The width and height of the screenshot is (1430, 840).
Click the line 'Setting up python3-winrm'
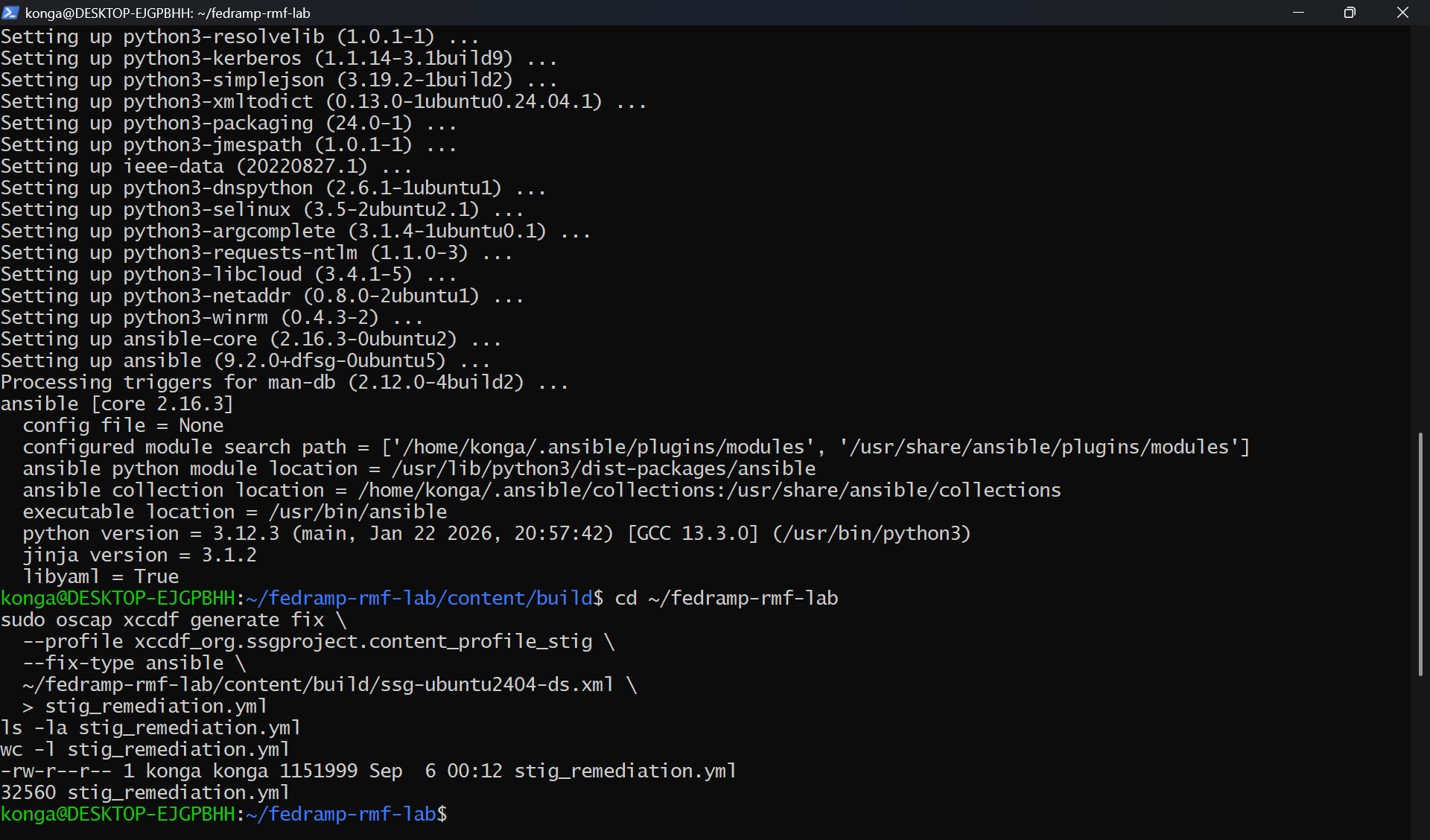click(212, 317)
